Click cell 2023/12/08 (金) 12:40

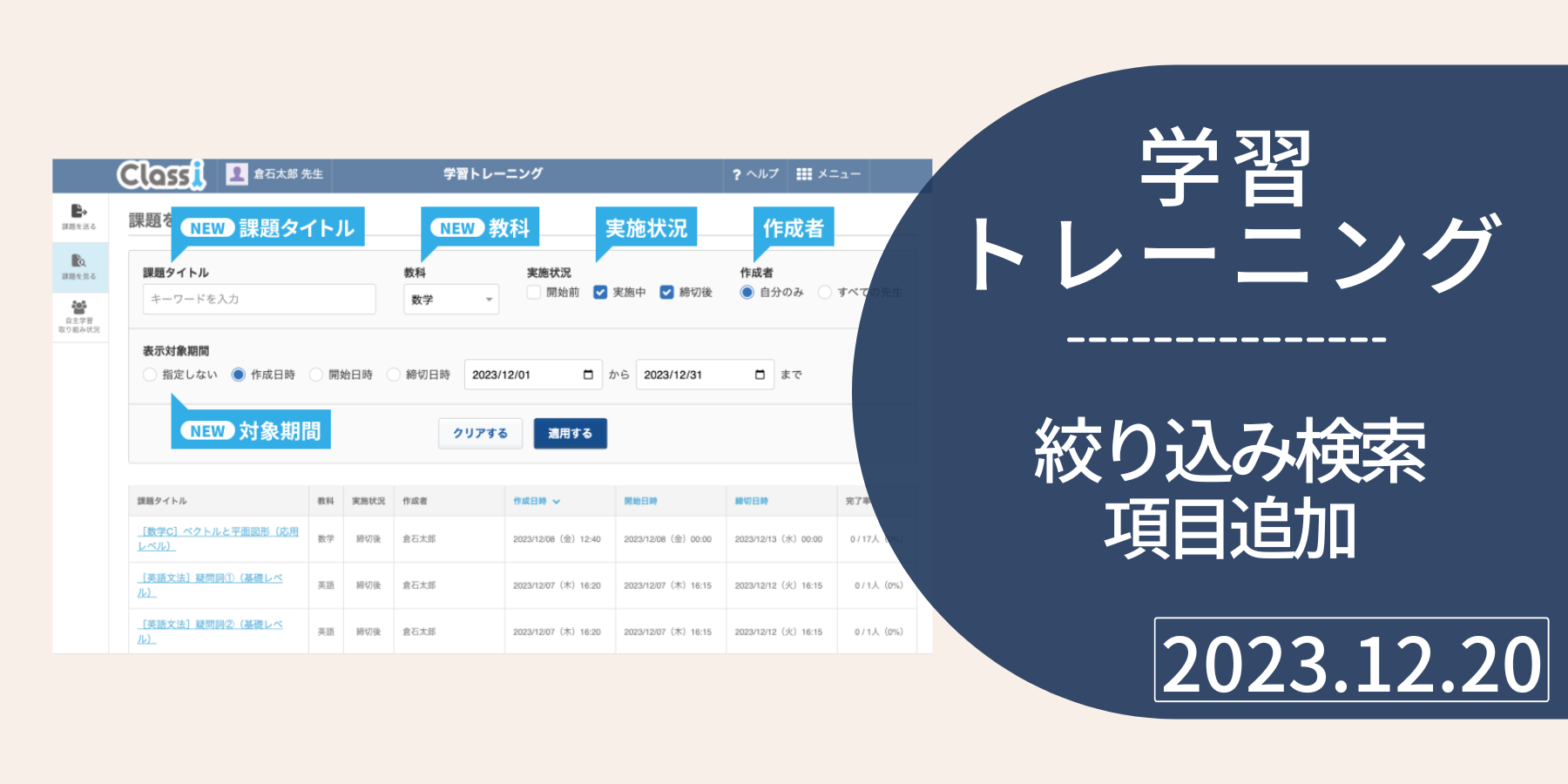point(557,539)
